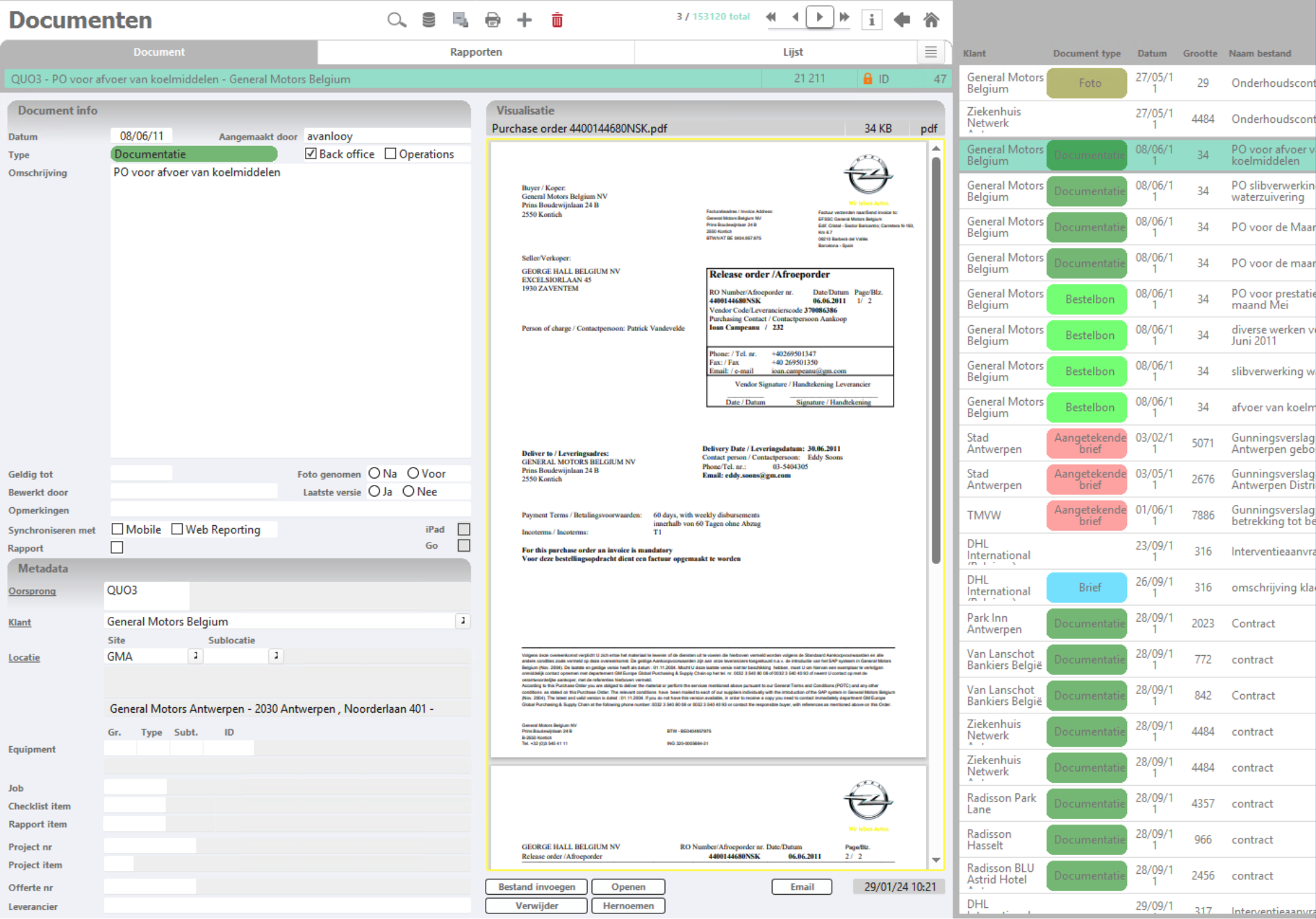
Task: Add a new document with plus icon
Action: [x=525, y=20]
